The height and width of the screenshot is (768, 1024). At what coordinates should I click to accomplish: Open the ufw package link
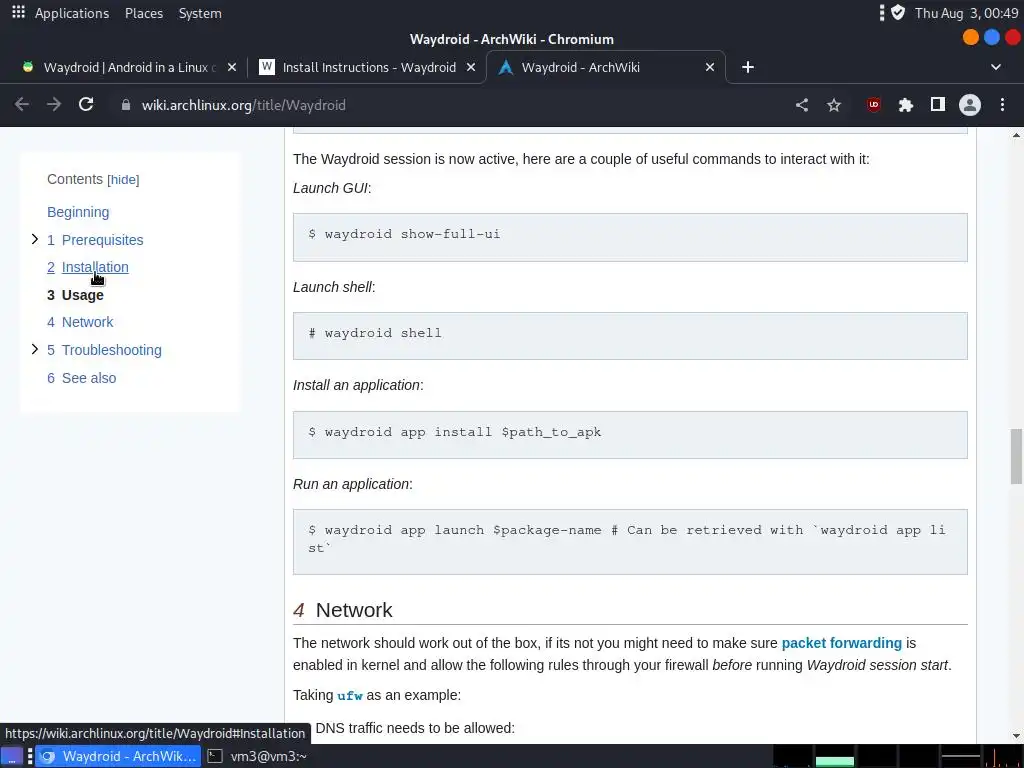click(x=349, y=696)
